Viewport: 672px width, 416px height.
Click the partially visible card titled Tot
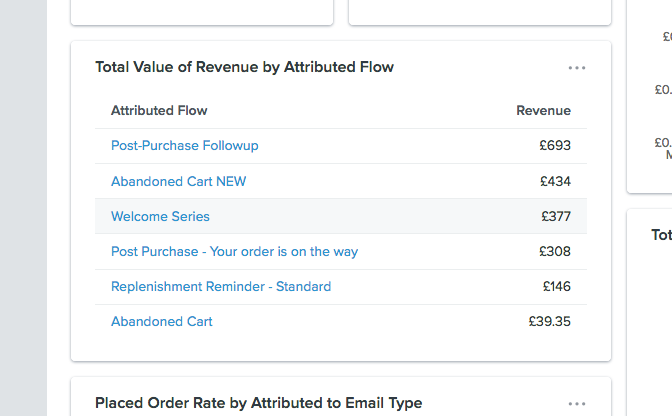click(x=660, y=235)
